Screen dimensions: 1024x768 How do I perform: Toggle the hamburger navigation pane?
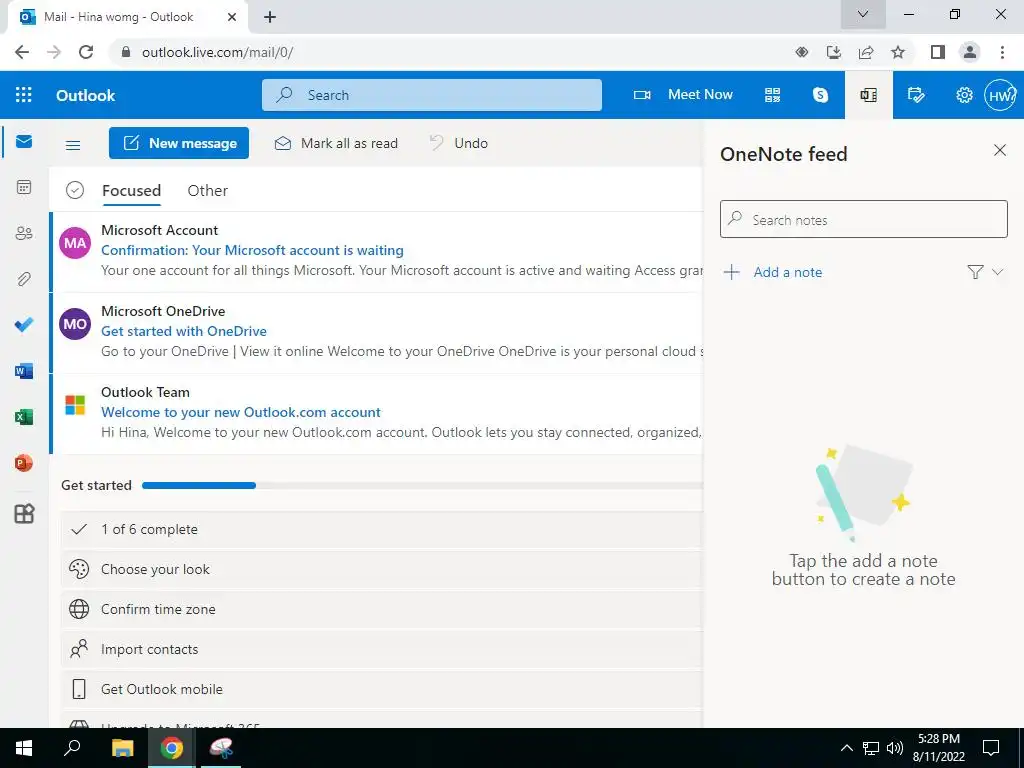point(73,145)
